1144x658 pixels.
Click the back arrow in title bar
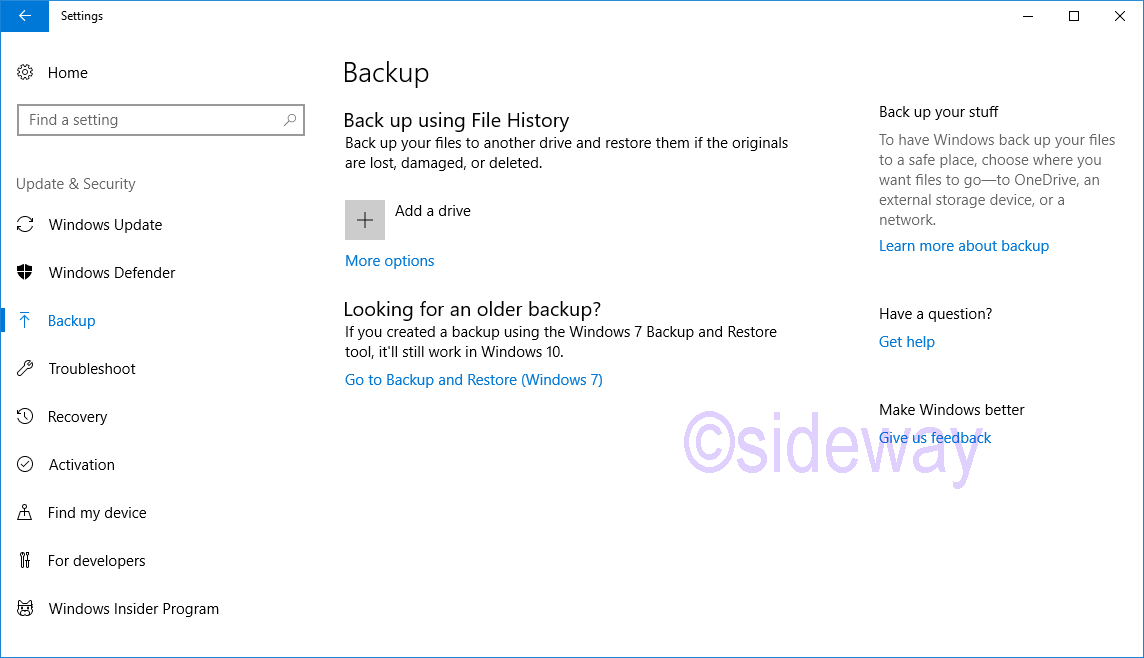tap(24, 16)
